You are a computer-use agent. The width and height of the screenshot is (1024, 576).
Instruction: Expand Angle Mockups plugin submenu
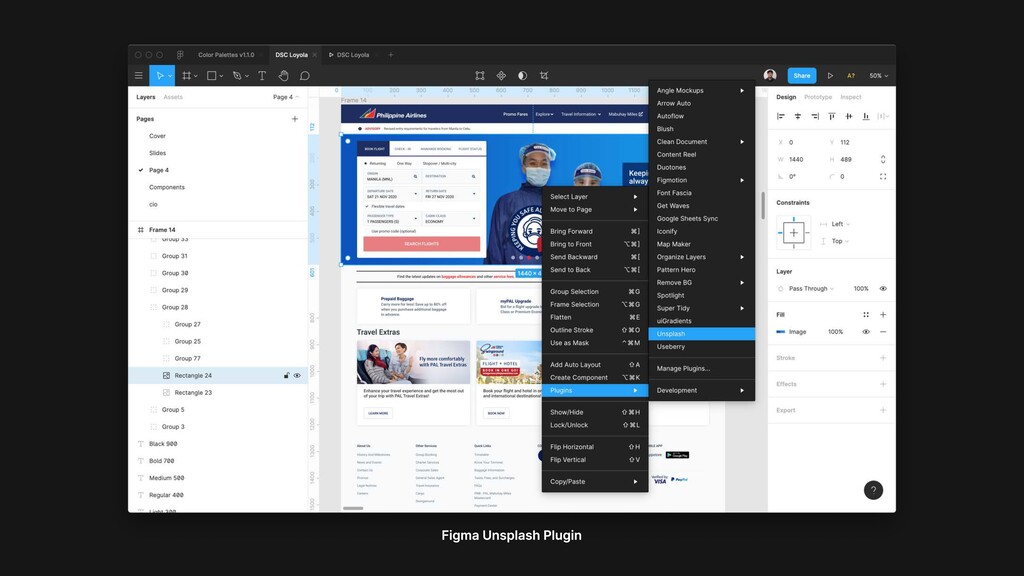701,91
